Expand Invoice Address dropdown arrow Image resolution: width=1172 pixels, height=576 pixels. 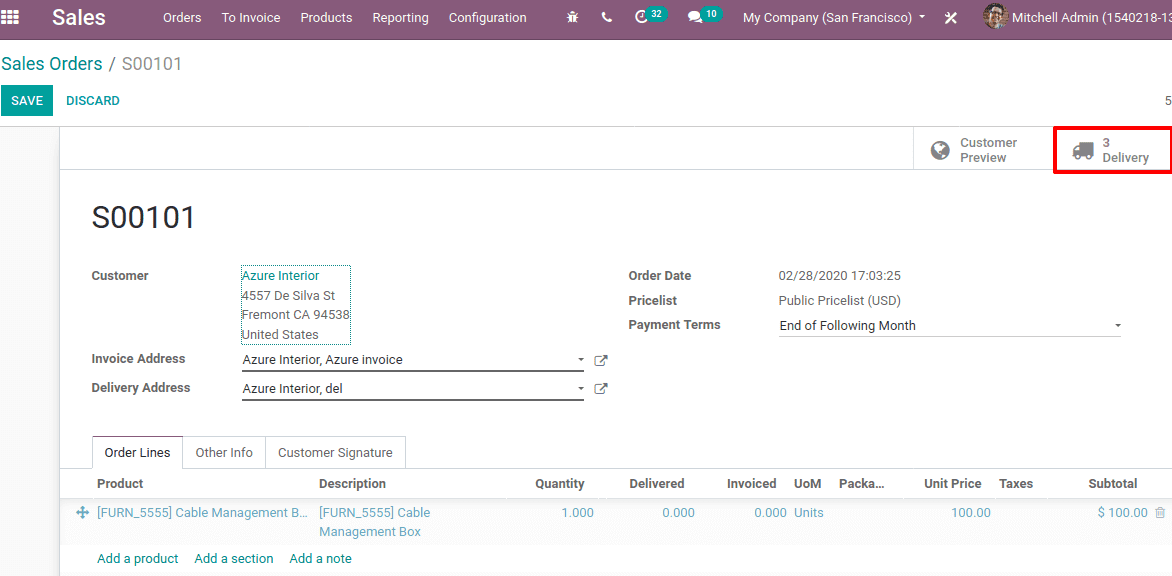[581, 360]
